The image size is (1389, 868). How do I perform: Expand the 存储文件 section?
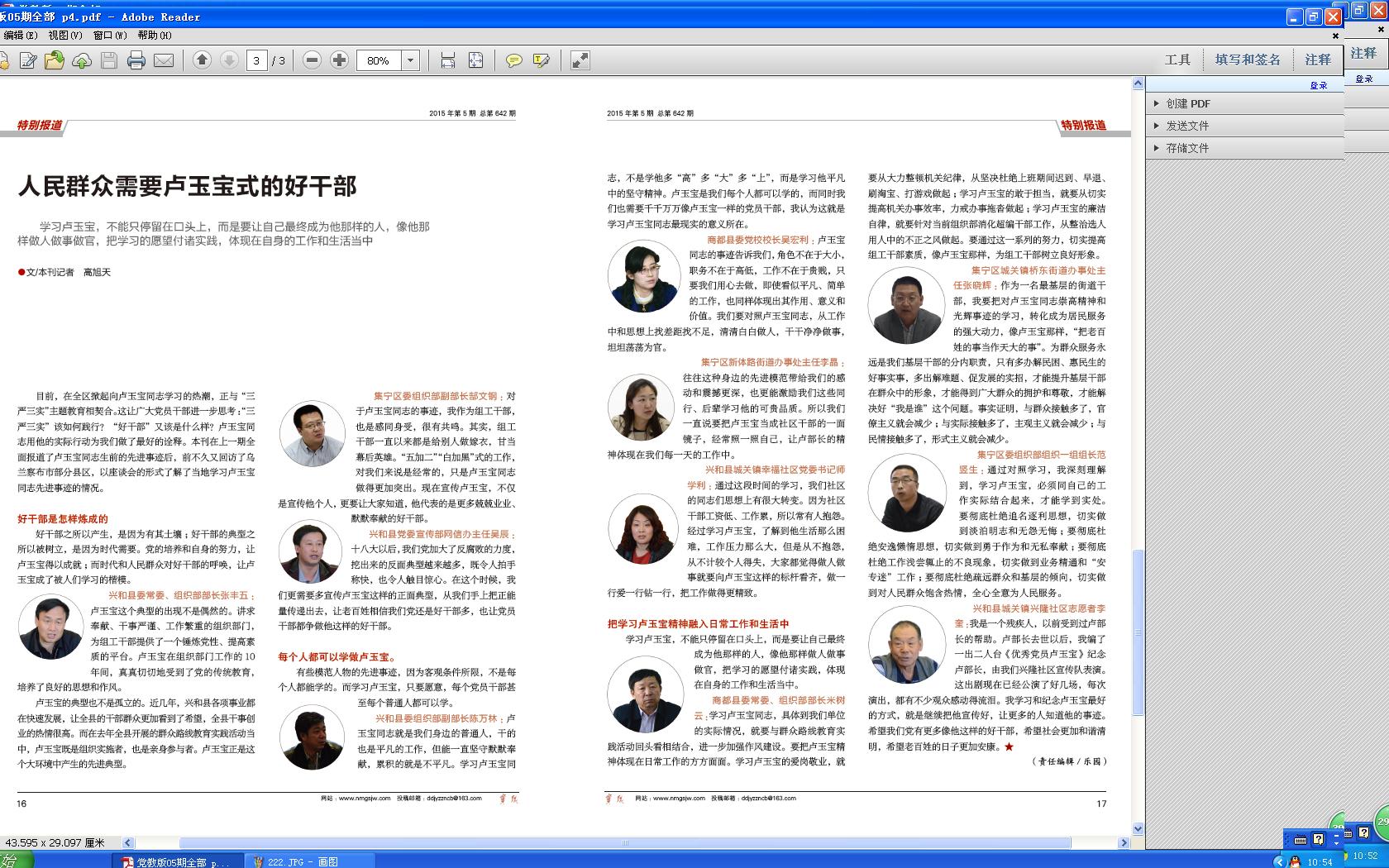[1244, 148]
